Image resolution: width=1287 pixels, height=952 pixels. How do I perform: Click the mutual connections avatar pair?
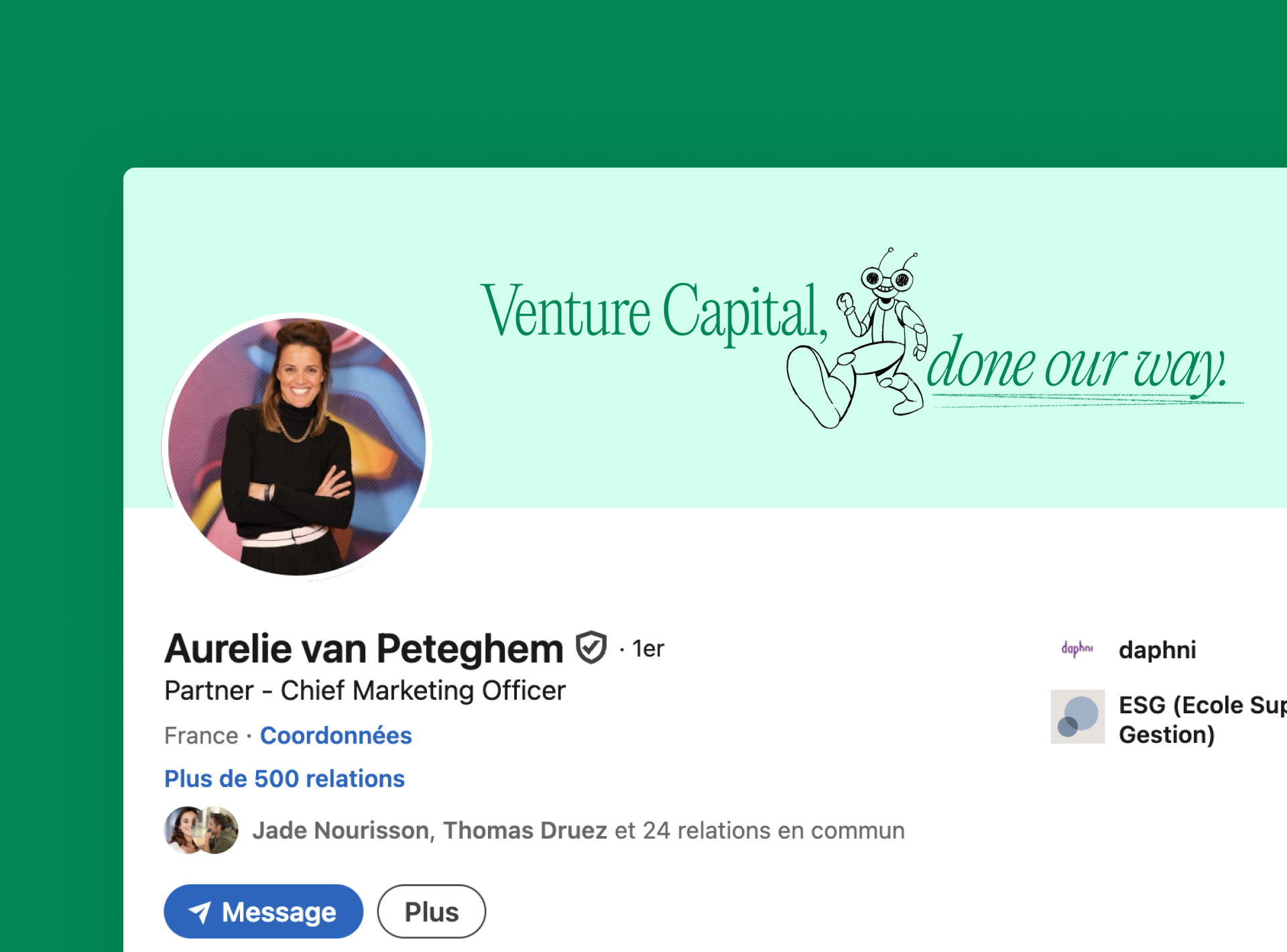[x=201, y=830]
